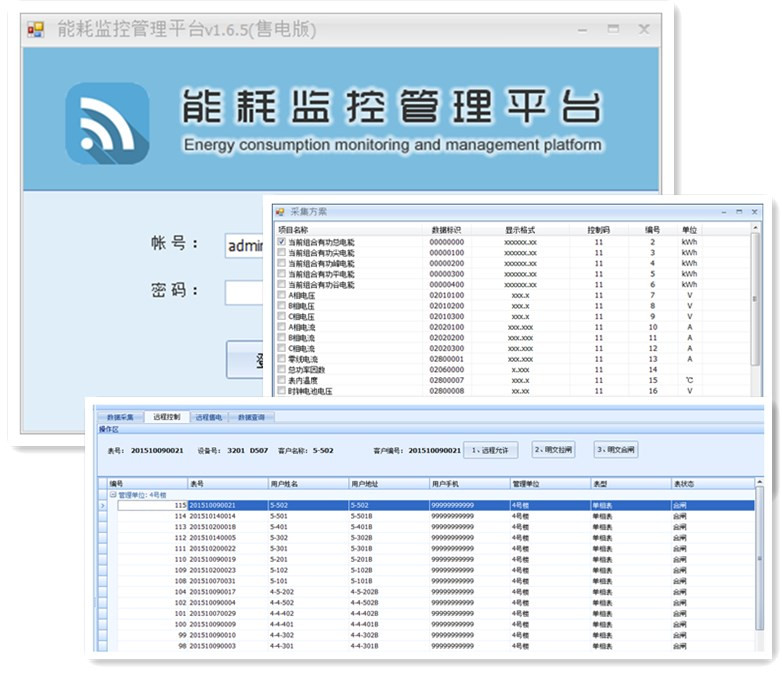Click the app icon in the login window title bar
Screen dimensions: 782x680
point(35,29)
